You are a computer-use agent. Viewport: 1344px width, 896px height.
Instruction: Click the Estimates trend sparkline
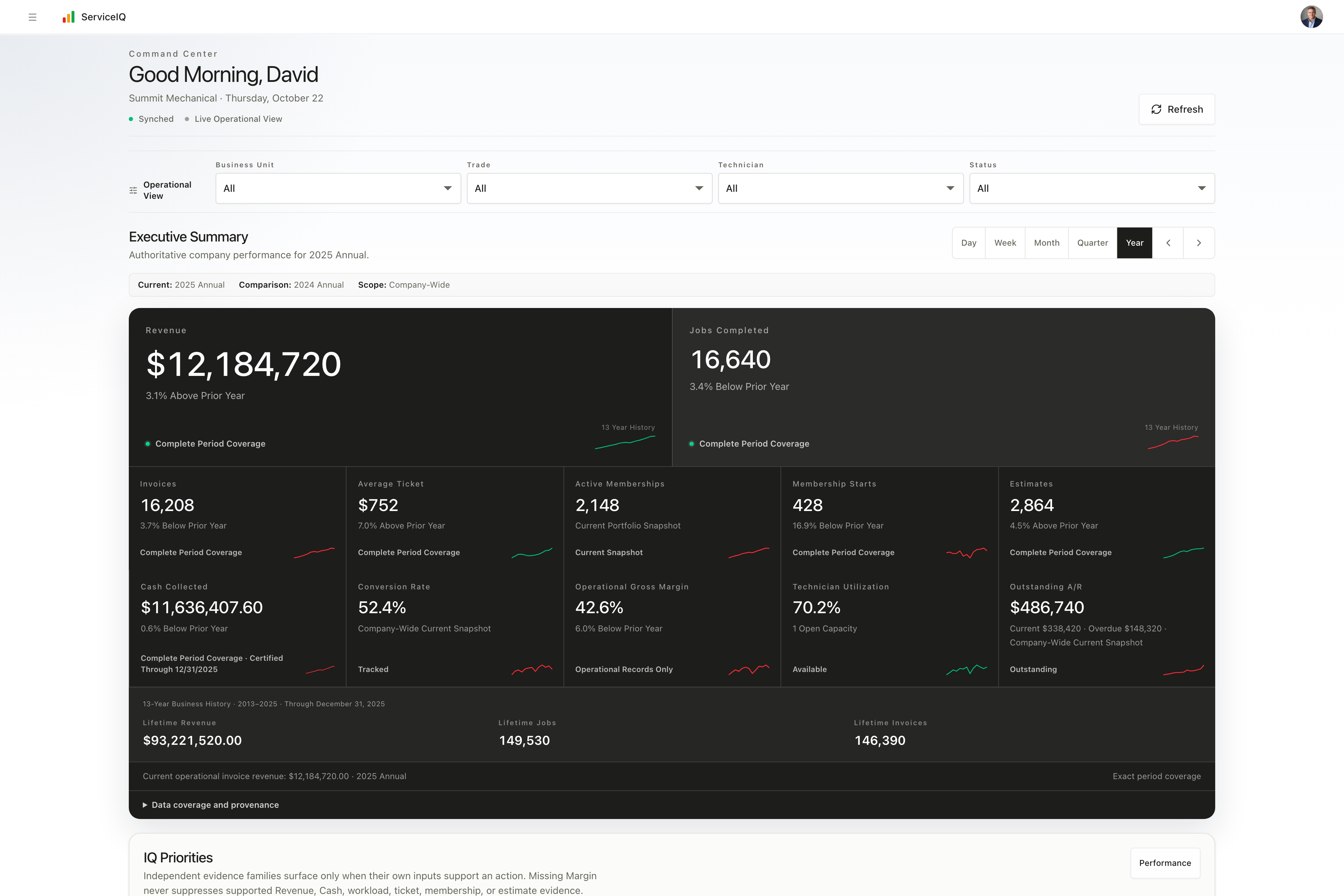coord(1184,553)
